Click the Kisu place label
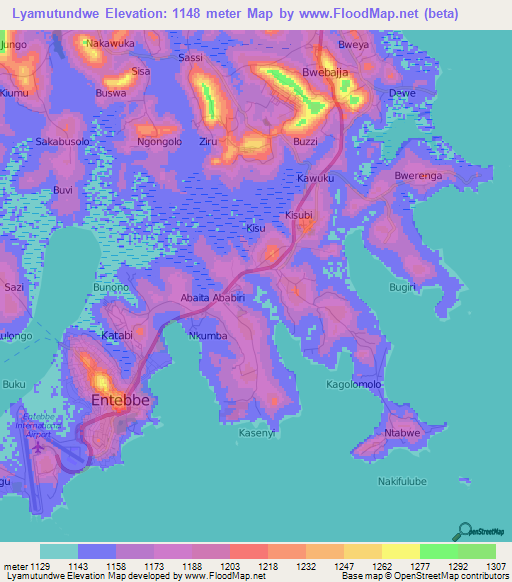This screenshot has width=512, height=582. [x=256, y=228]
